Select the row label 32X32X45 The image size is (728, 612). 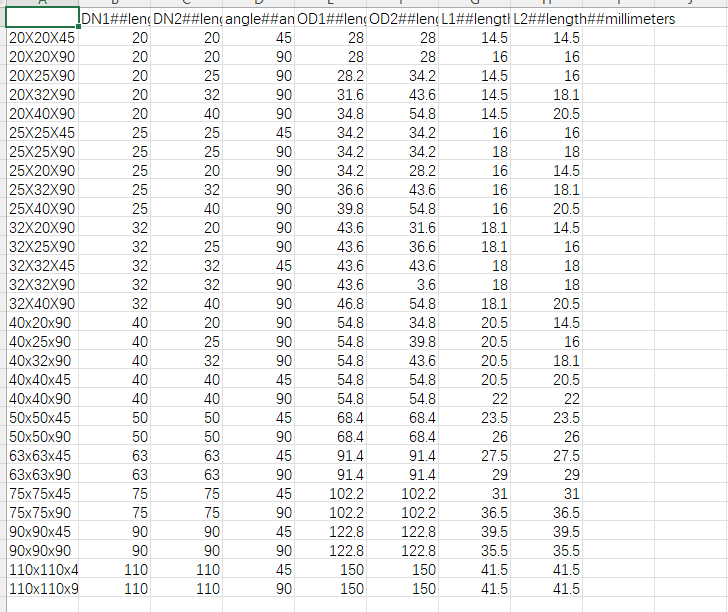pos(40,266)
